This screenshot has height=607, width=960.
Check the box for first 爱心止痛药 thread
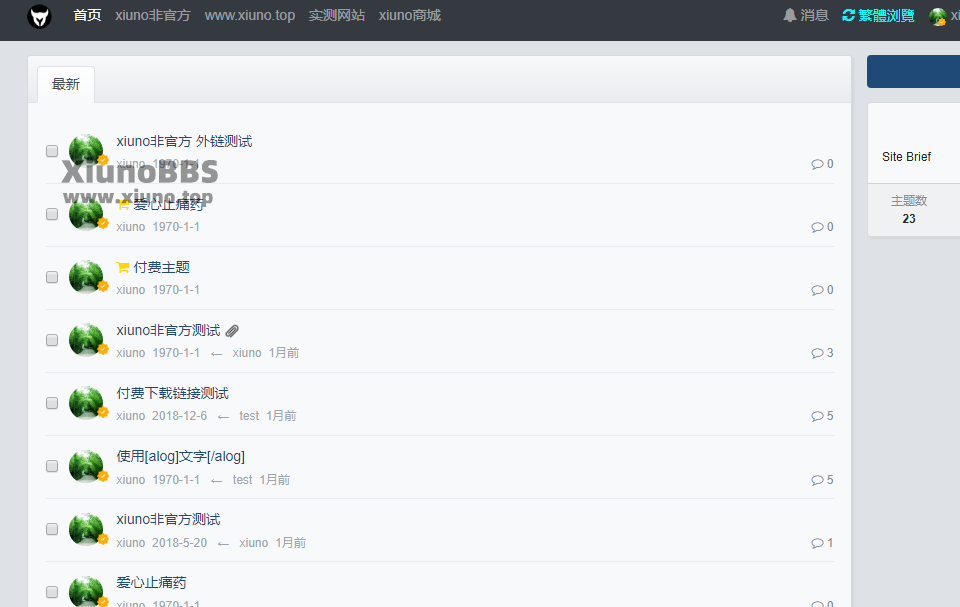[x=52, y=214]
